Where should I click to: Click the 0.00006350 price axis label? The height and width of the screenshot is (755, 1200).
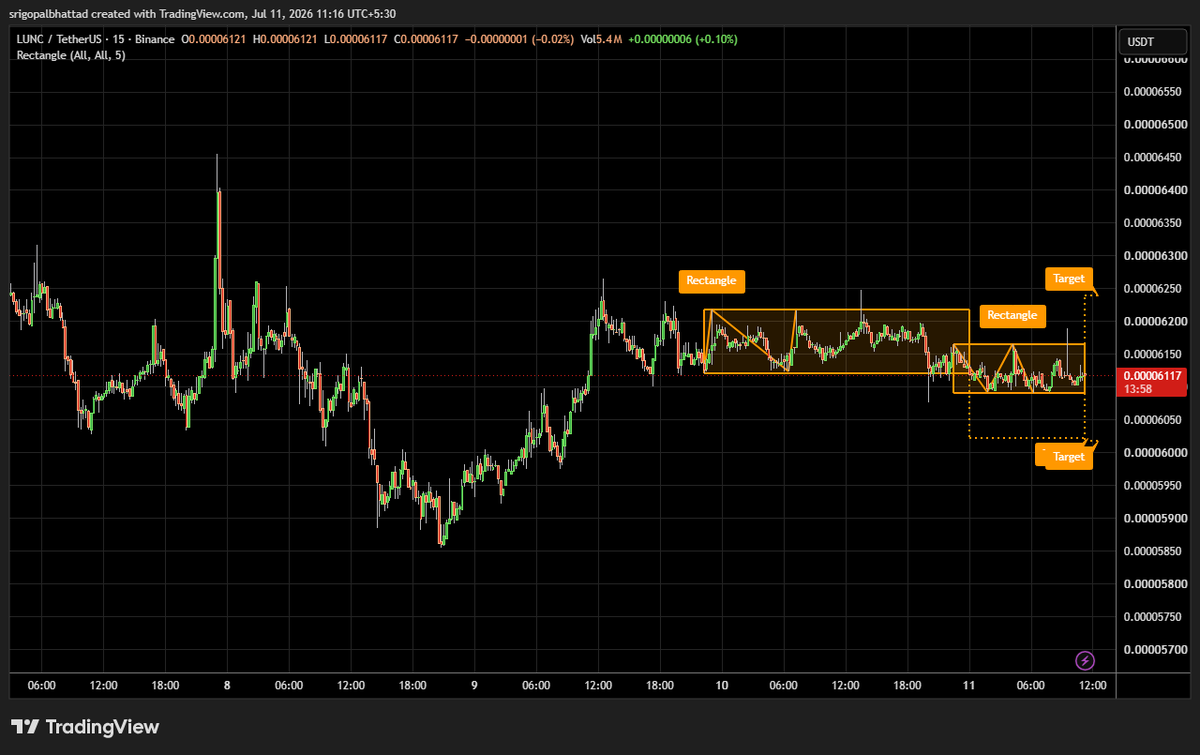tap(1155, 223)
